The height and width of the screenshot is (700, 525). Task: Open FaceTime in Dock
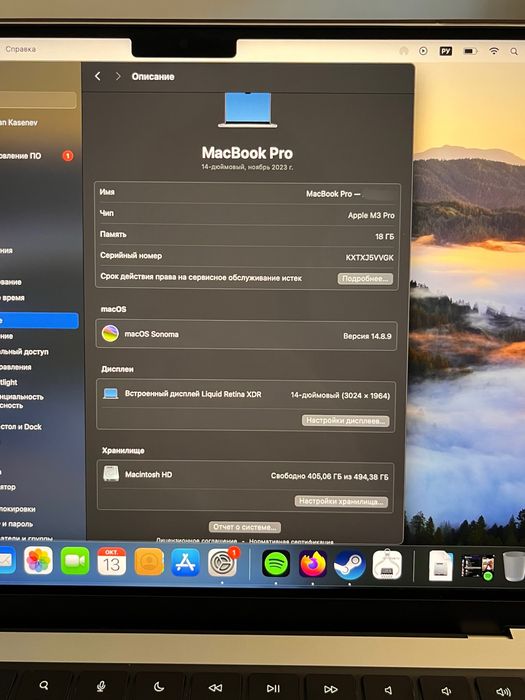point(75,561)
